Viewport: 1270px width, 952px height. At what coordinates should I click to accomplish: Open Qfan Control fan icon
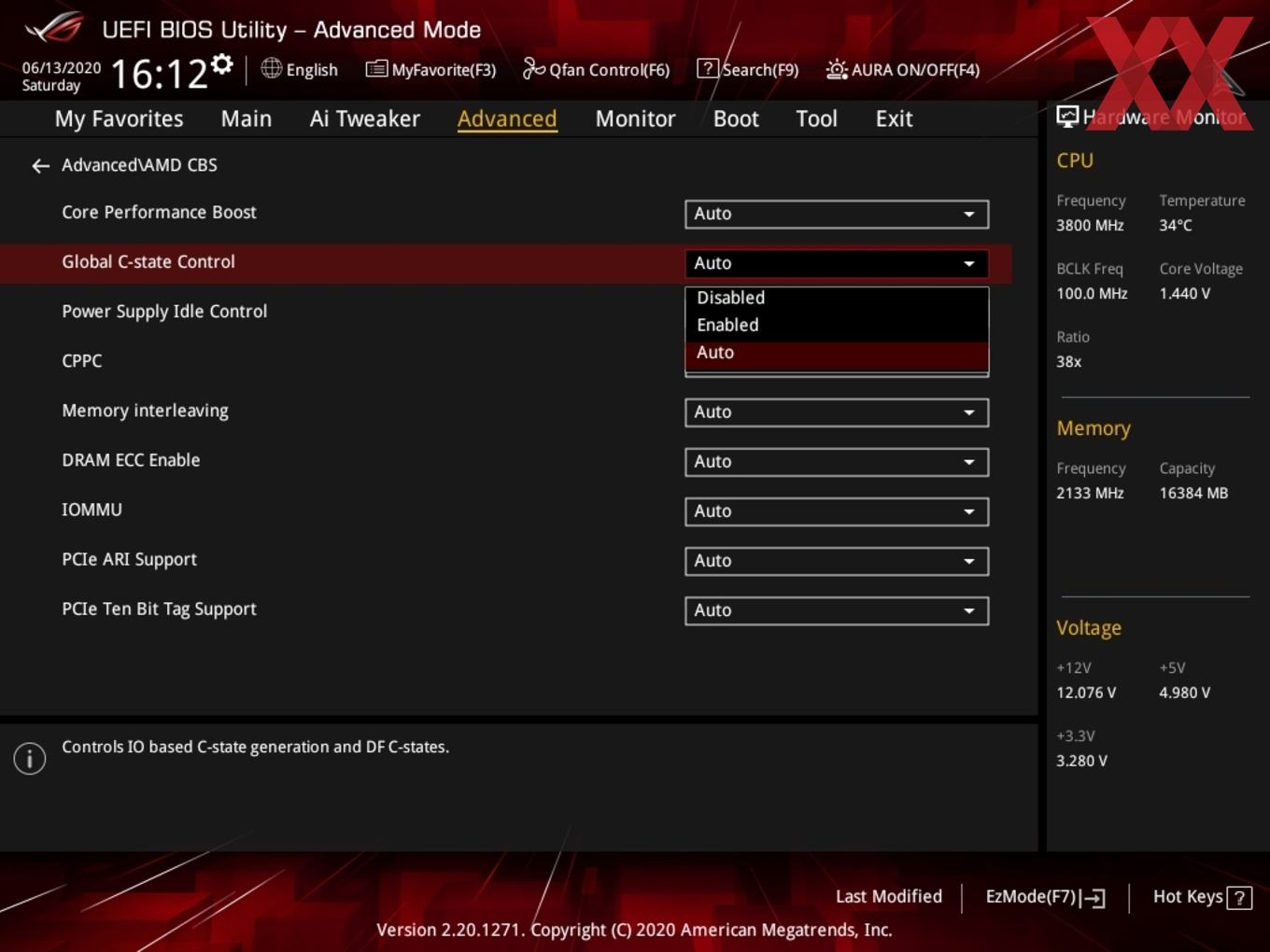(533, 68)
